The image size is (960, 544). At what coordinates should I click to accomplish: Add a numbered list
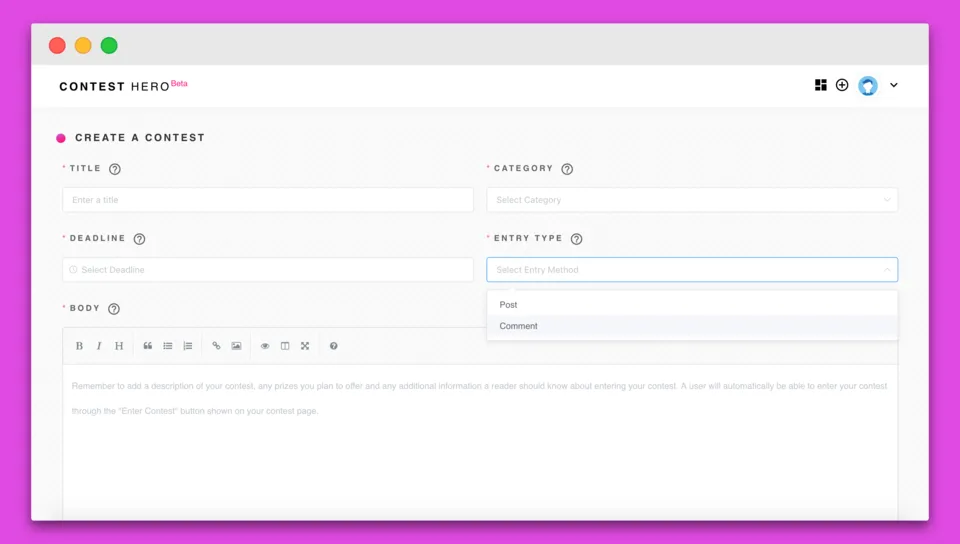(x=188, y=346)
